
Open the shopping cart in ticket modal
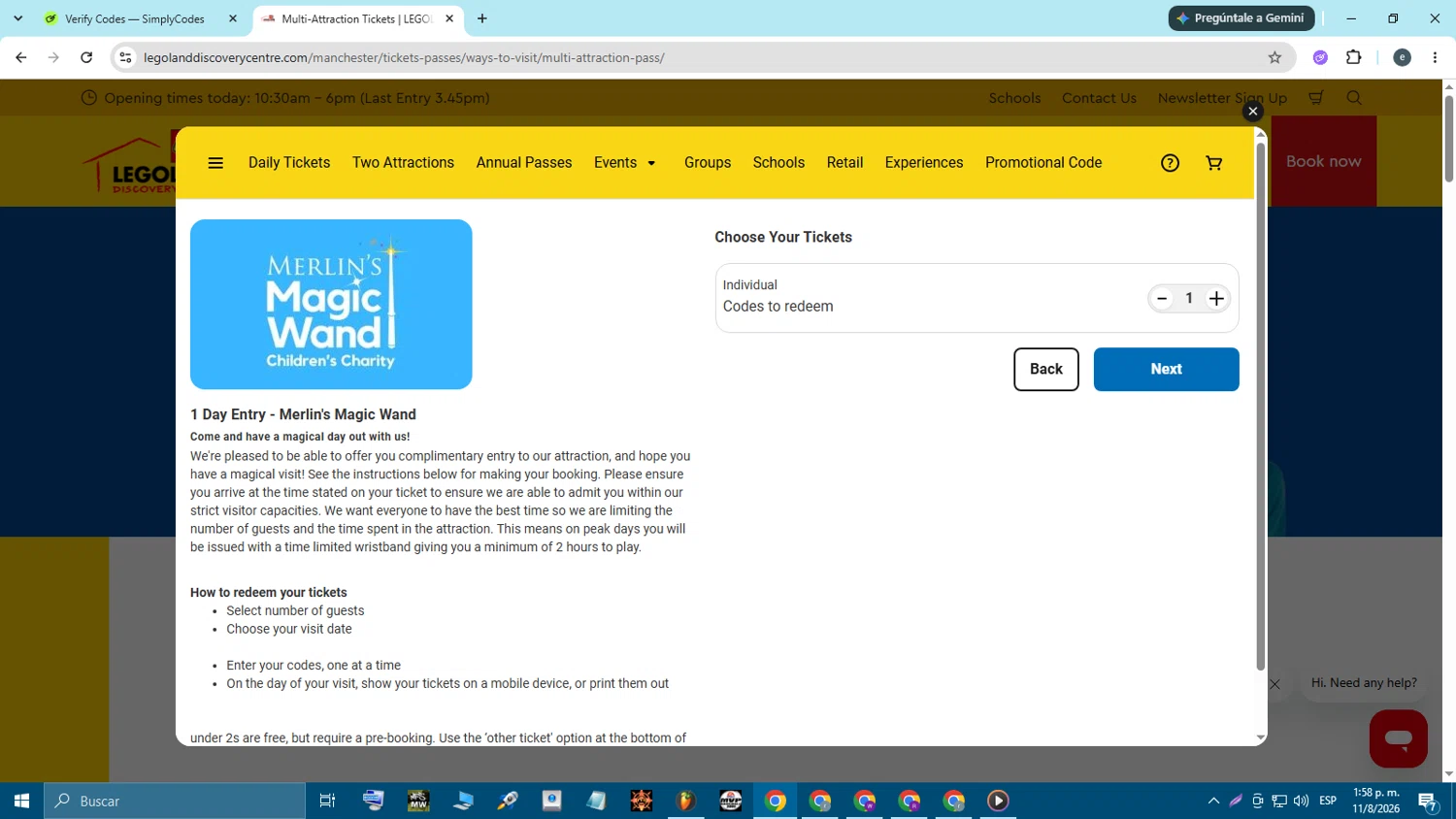(1213, 163)
